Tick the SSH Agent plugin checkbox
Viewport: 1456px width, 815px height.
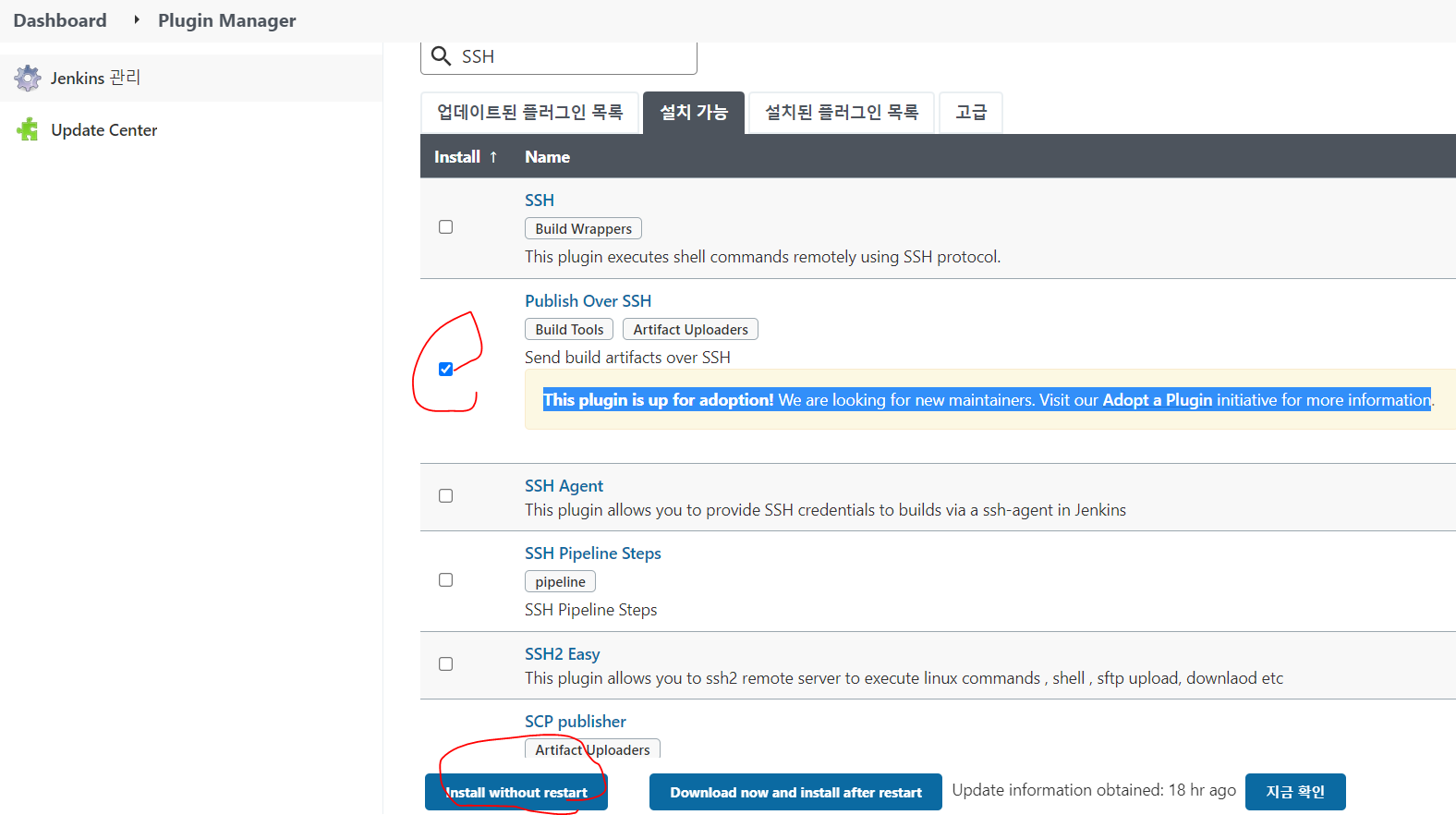click(x=446, y=496)
